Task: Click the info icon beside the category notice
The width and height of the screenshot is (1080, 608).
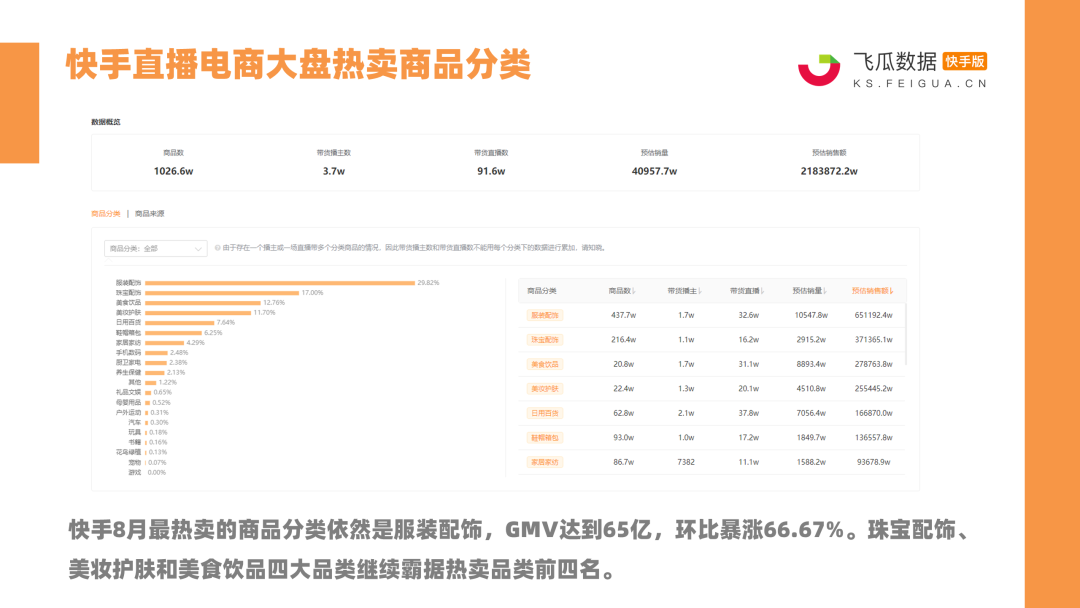Action: point(218,248)
